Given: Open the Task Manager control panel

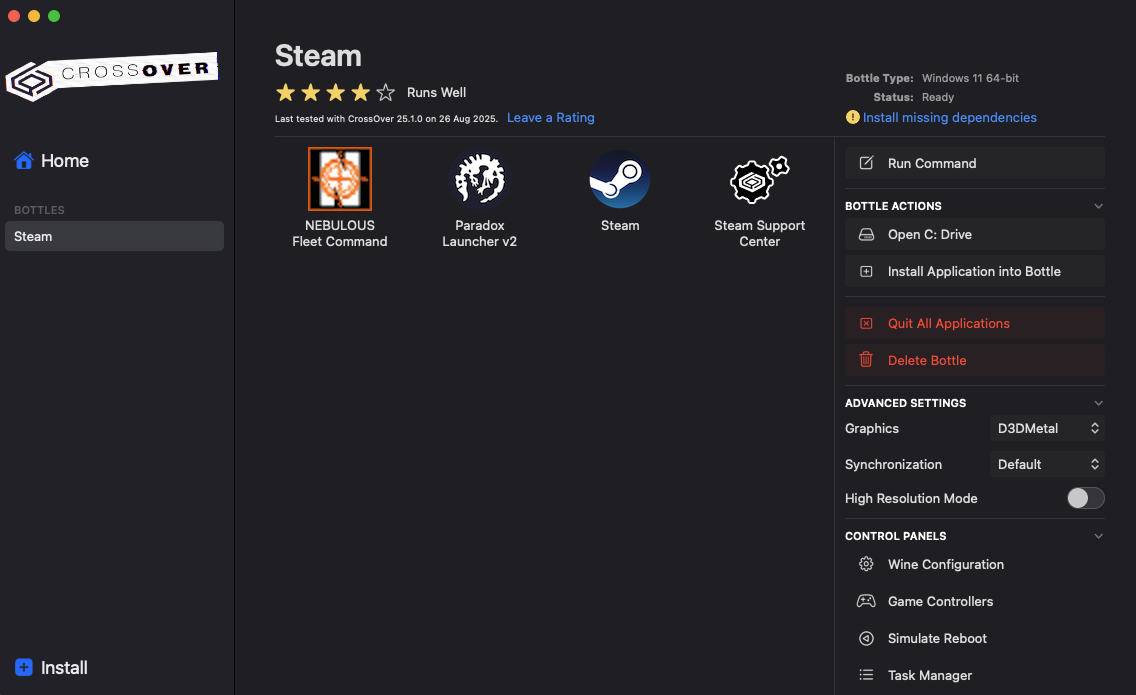Looking at the screenshot, I should [x=930, y=675].
